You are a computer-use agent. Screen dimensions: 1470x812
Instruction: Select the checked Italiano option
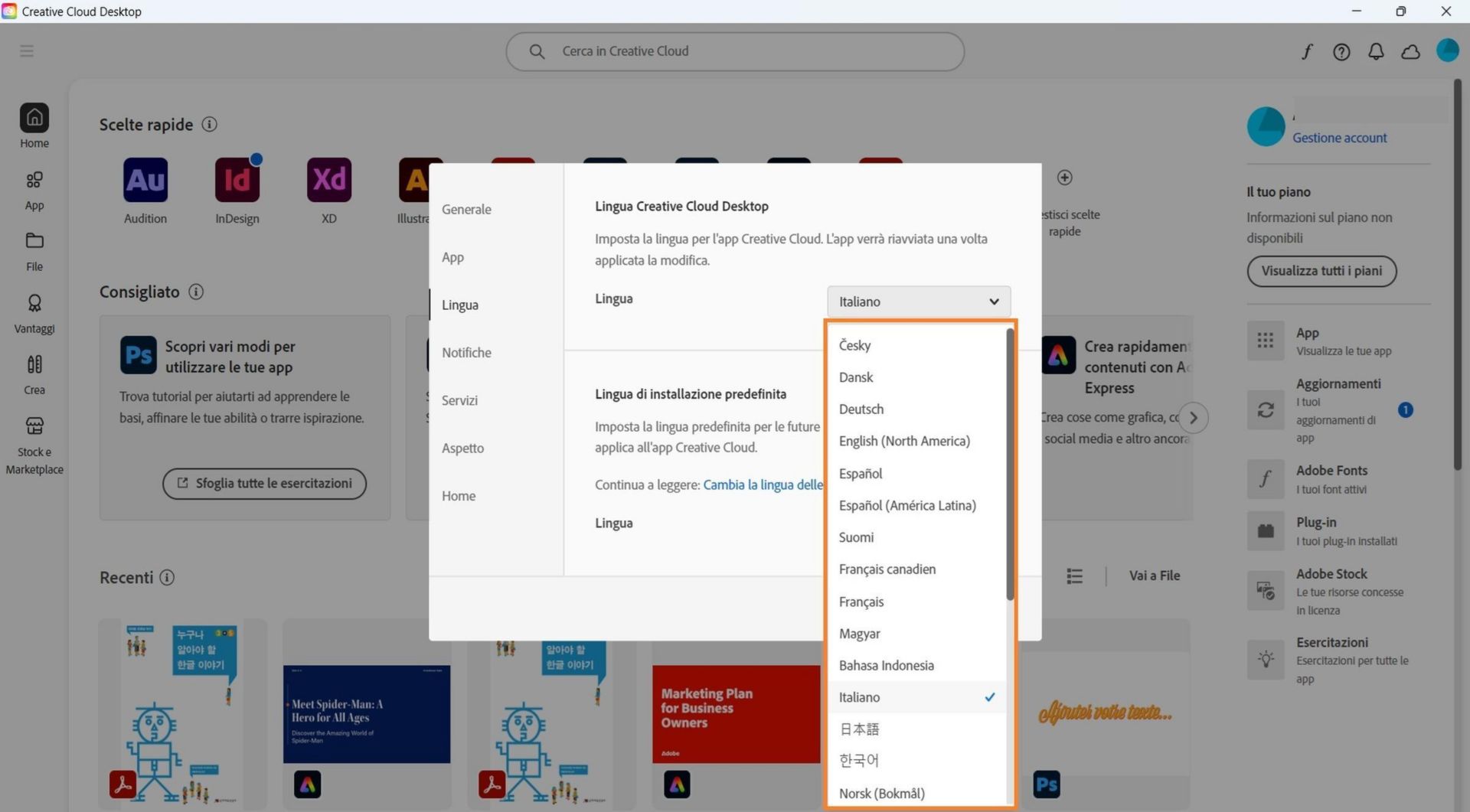click(916, 697)
